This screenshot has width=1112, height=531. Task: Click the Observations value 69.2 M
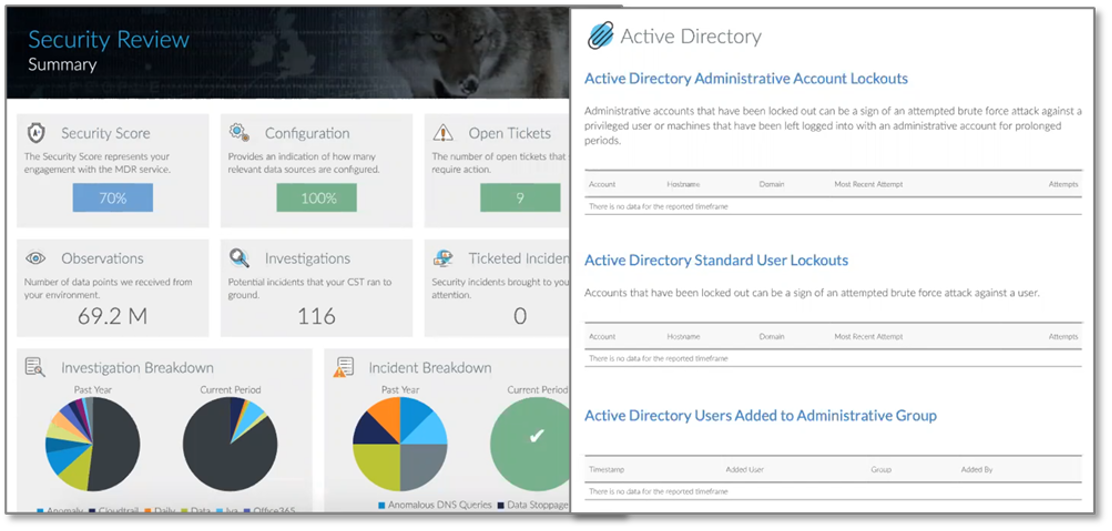(x=113, y=316)
